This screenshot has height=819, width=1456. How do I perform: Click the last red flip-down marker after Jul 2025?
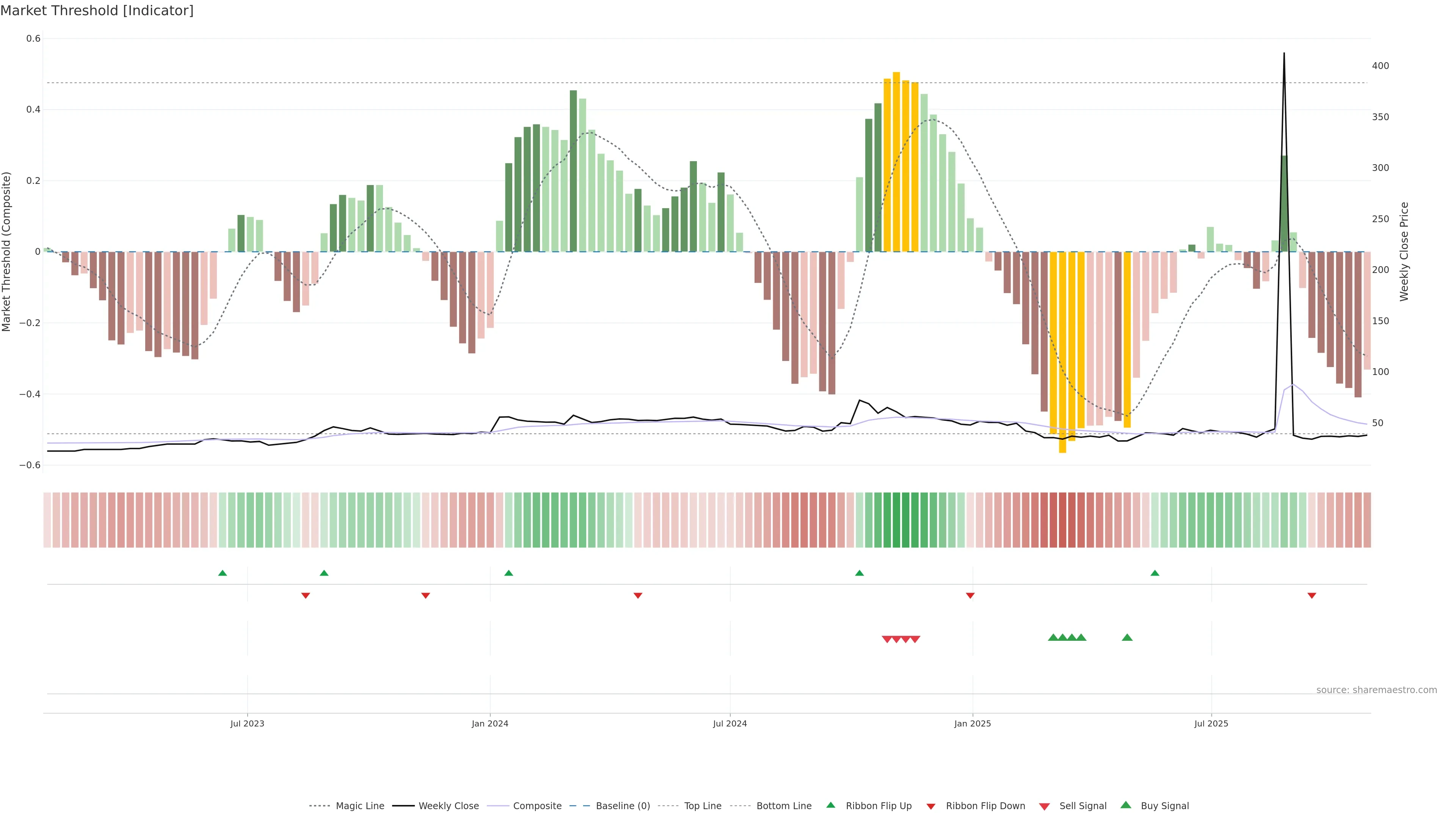[x=1312, y=595]
